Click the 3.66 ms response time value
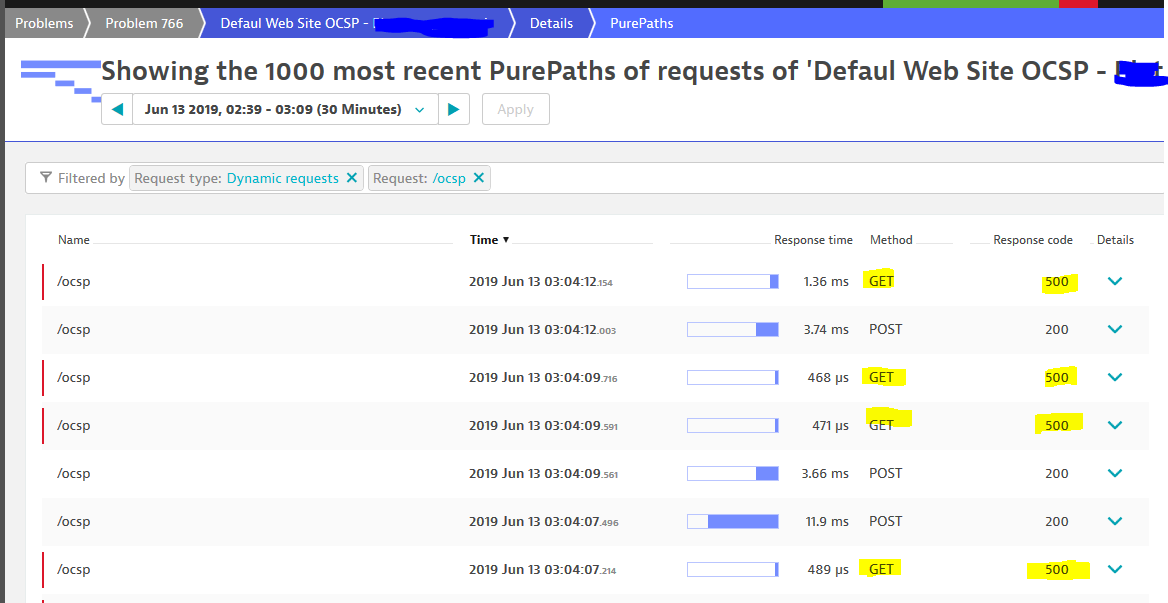Screen dimensions: 1168x603 (825, 473)
